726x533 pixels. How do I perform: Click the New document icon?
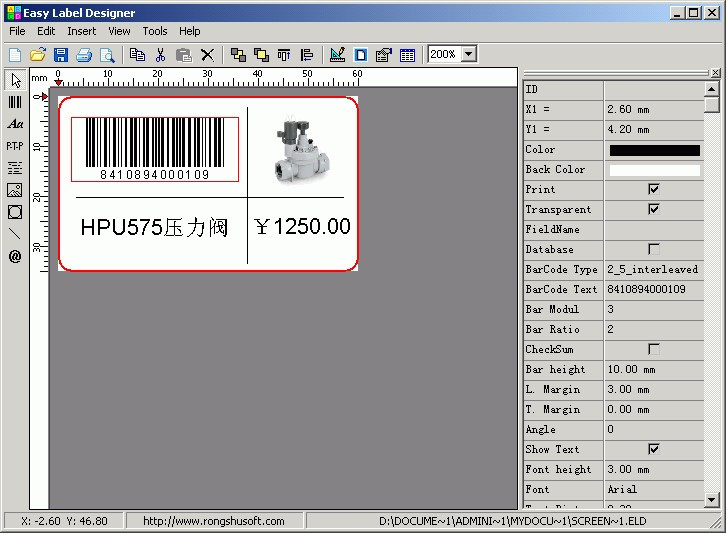tap(15, 55)
